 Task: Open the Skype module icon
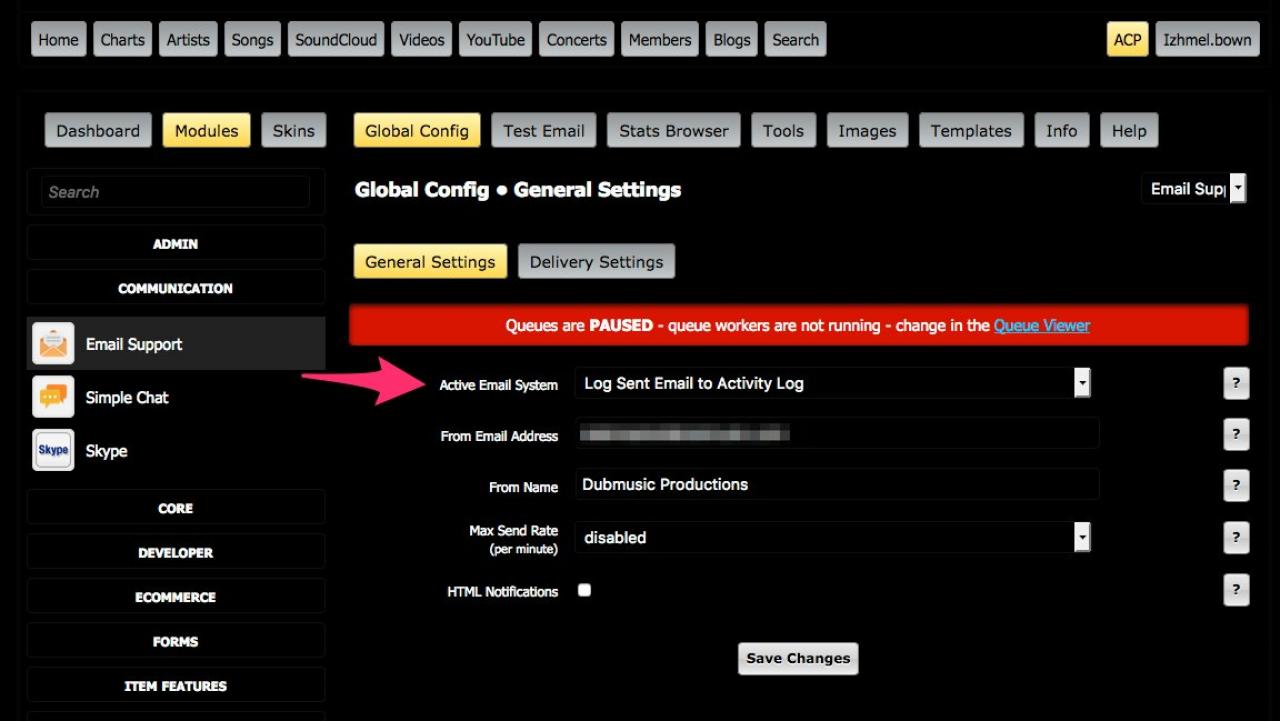[53, 450]
